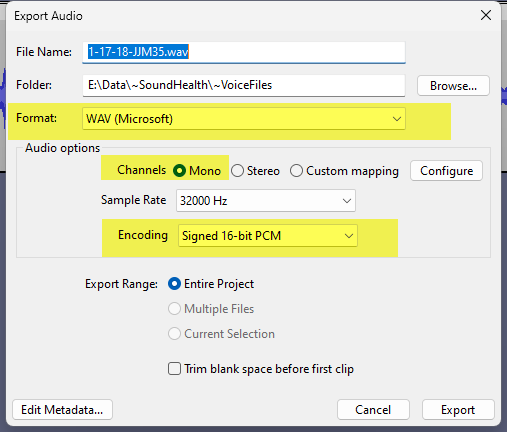Click the Sample Rate chevron arrow
Image resolution: width=507 pixels, height=432 pixels.
[347, 201]
